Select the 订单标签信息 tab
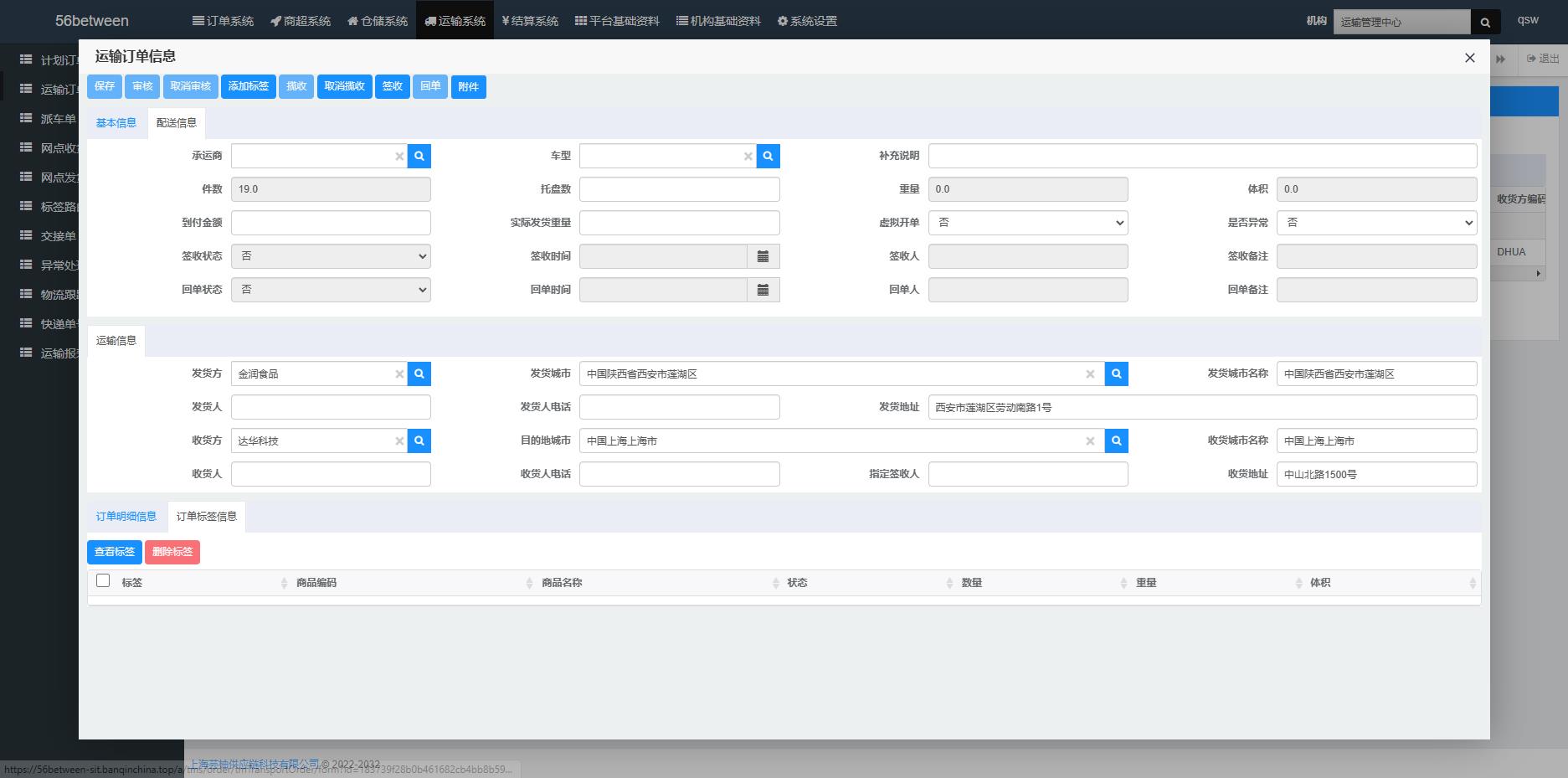Viewport: 1568px width, 778px height. [207, 517]
